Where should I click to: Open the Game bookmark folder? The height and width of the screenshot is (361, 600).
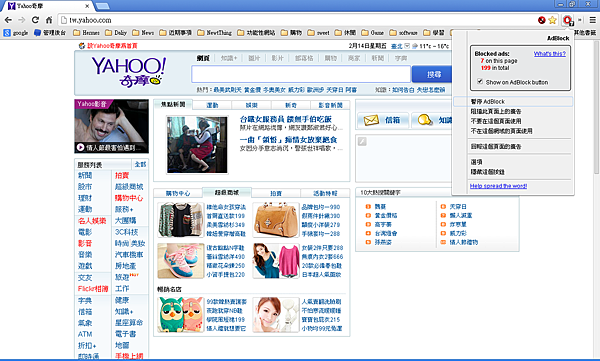[x=372, y=33]
